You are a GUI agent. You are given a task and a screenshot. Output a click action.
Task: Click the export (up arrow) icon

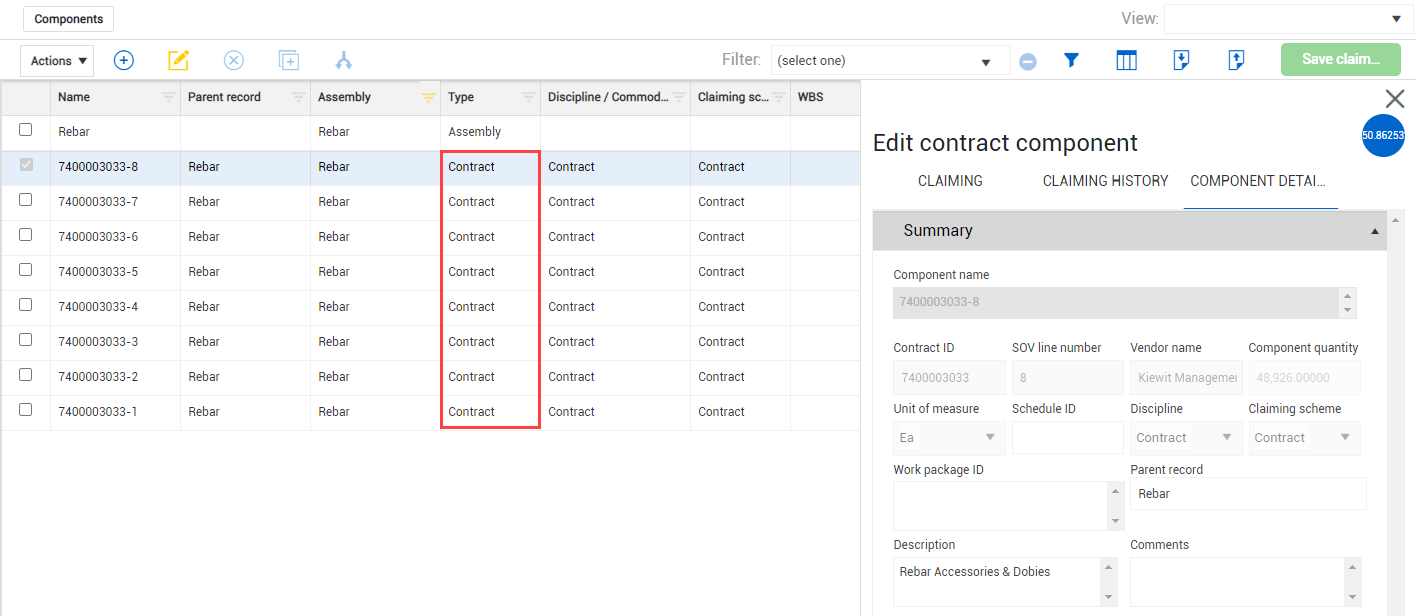[x=1236, y=60]
